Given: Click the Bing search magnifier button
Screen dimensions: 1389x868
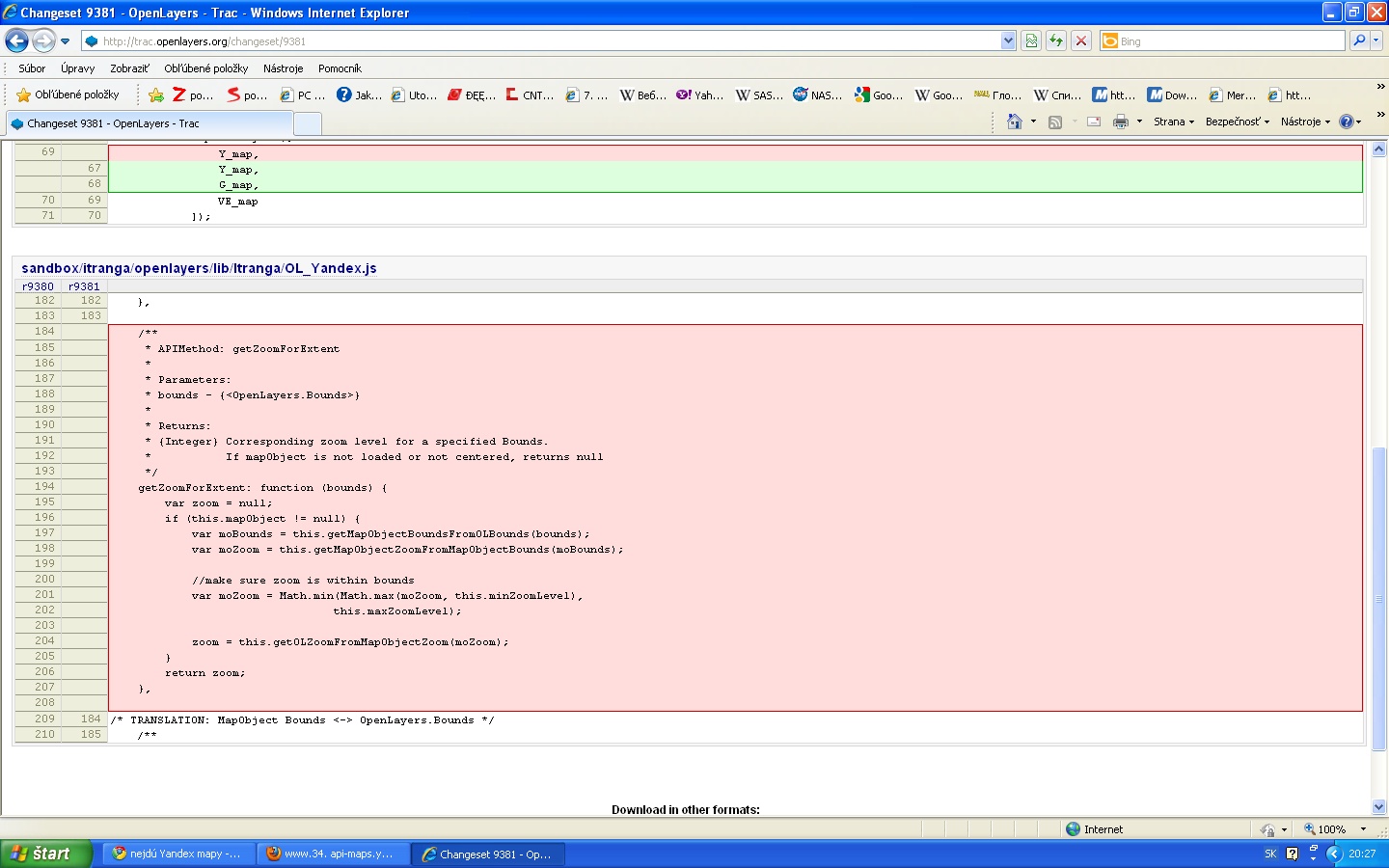Looking at the screenshot, I should coord(1359,41).
